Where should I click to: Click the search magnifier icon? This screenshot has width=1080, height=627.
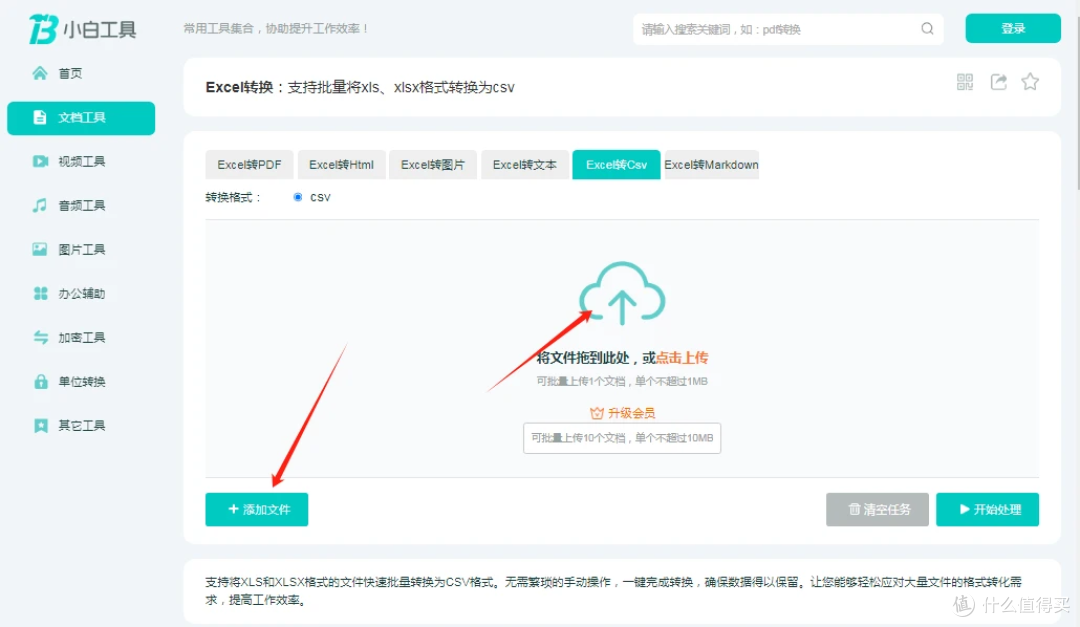(x=927, y=29)
